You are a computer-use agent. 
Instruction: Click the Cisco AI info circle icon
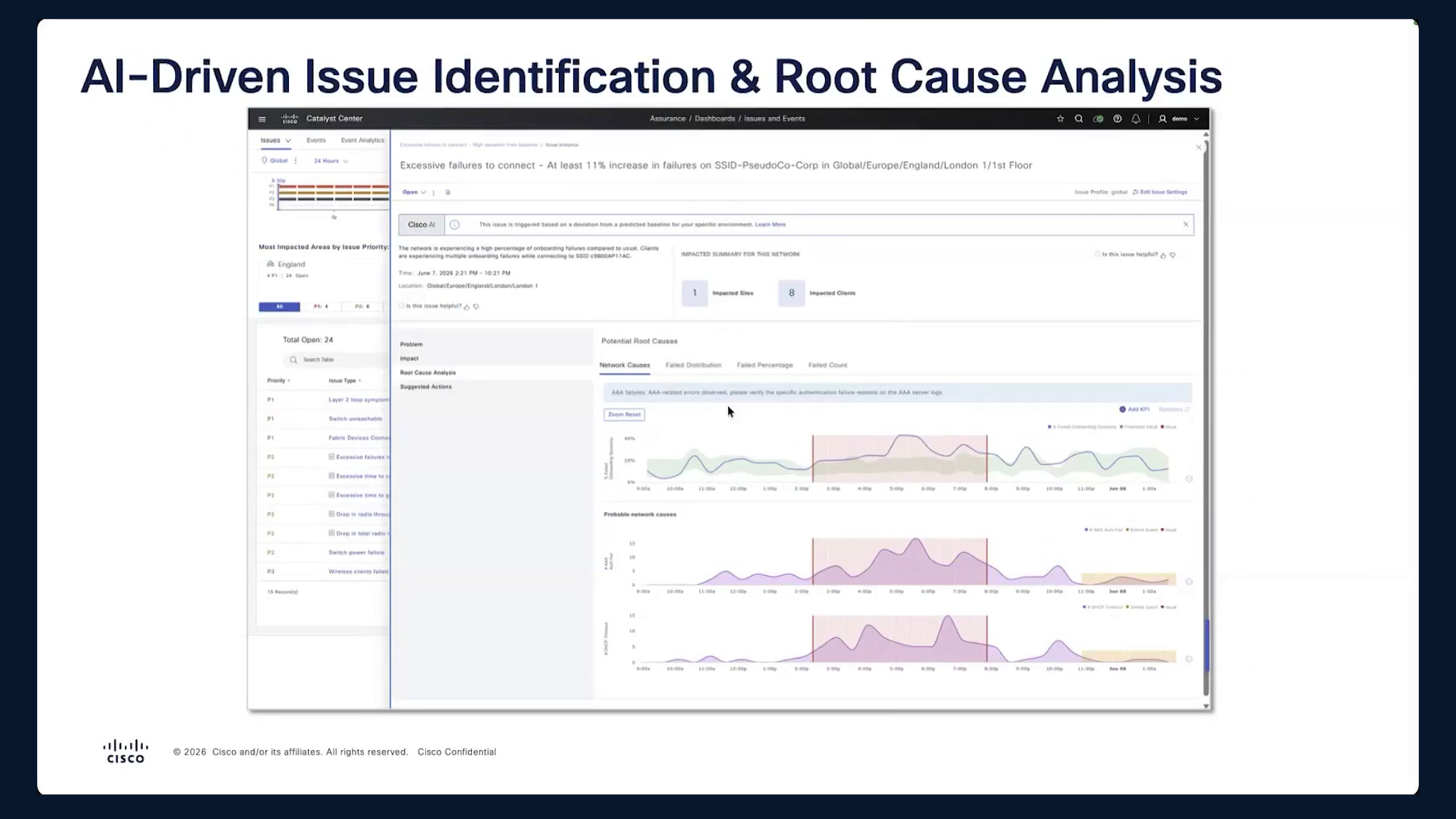454,224
